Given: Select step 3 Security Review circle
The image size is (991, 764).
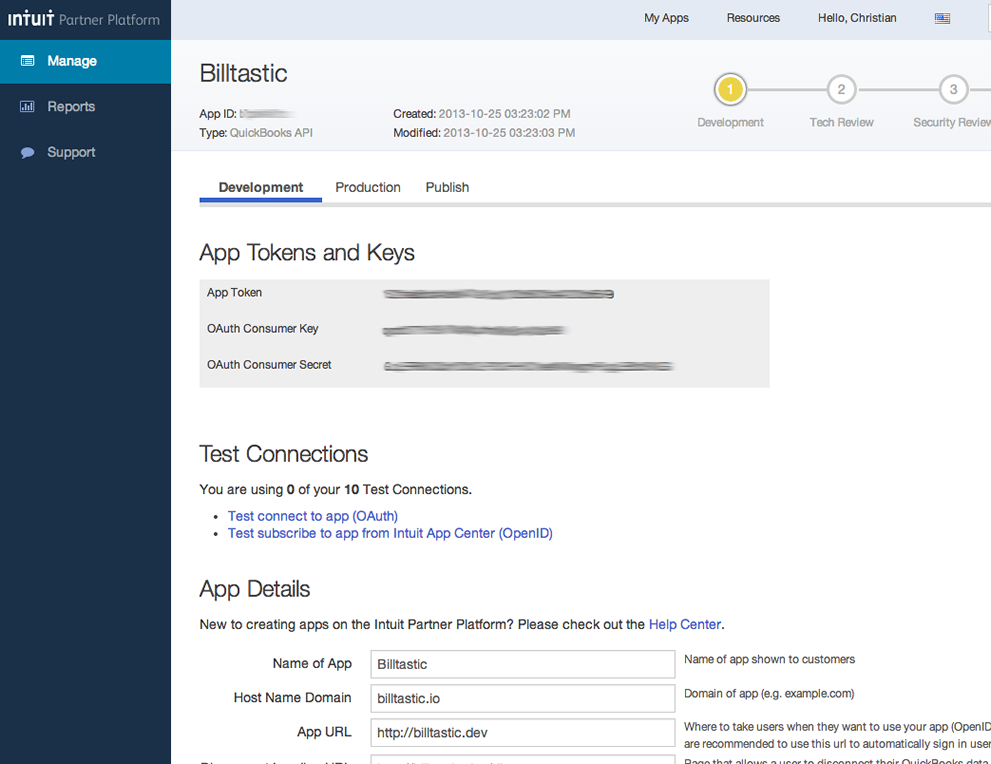Looking at the screenshot, I should tap(953, 90).
